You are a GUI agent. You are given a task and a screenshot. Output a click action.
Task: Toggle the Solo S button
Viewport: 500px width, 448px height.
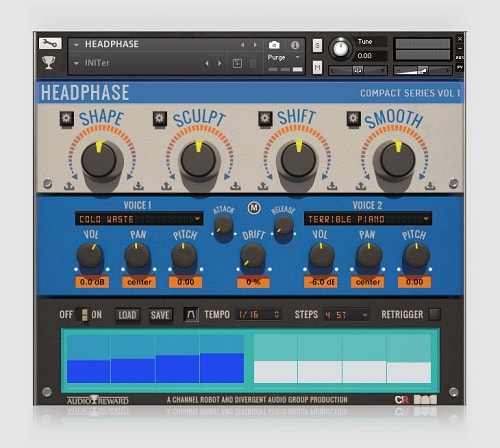pyautogui.click(x=317, y=45)
